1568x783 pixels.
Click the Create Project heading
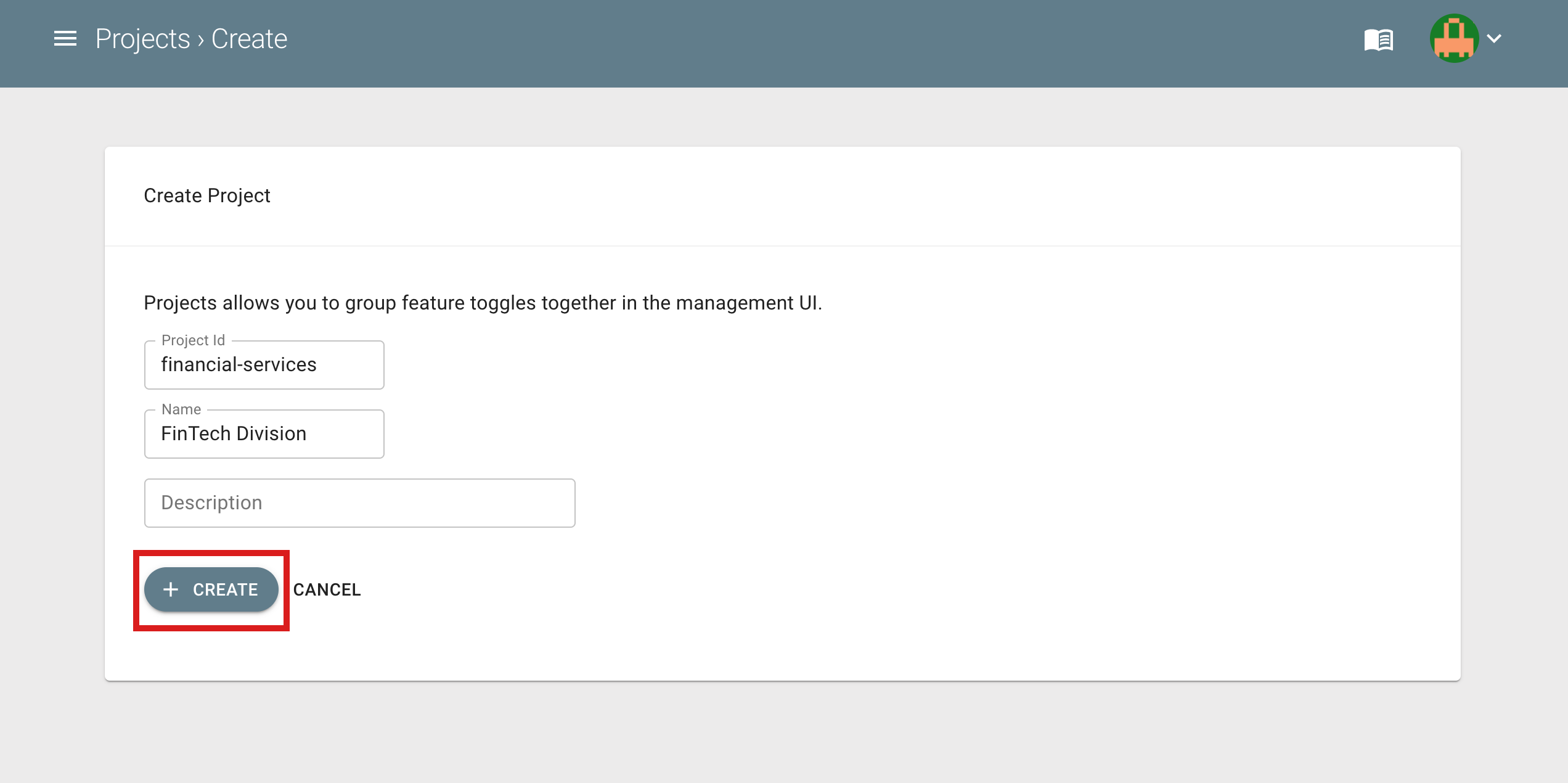click(207, 195)
